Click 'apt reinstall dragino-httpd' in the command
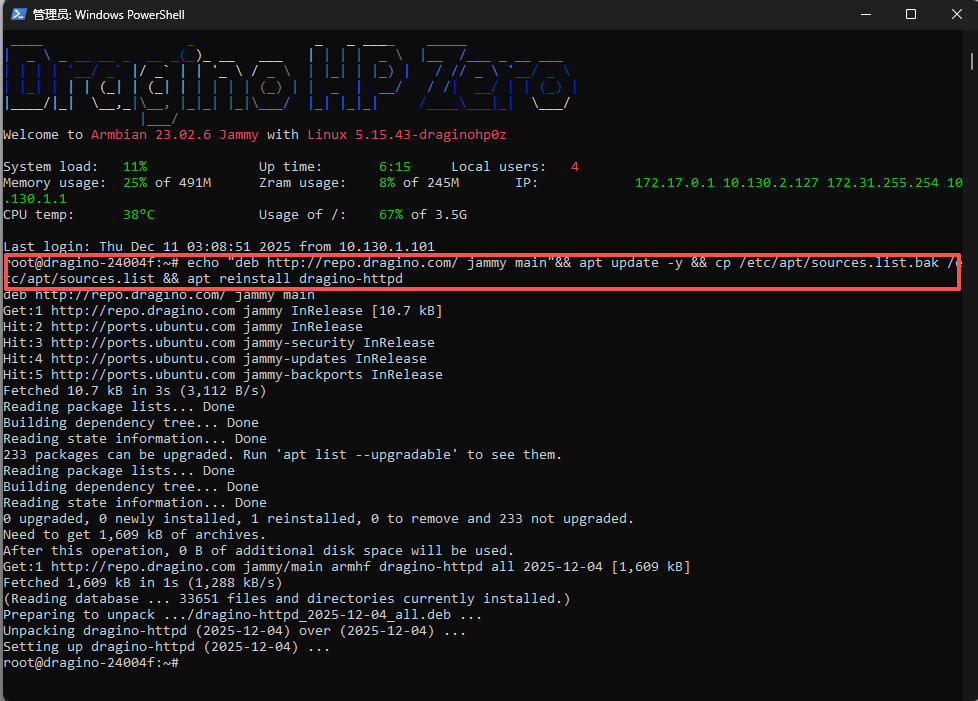The image size is (978, 701). coord(295,279)
